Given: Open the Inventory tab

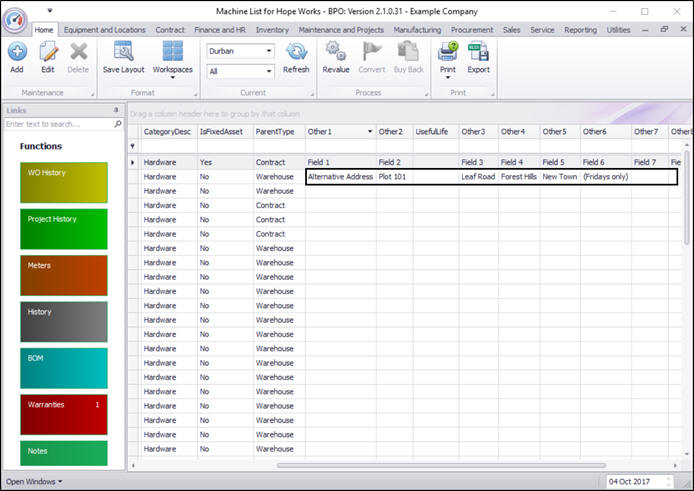Looking at the screenshot, I should pos(272,30).
